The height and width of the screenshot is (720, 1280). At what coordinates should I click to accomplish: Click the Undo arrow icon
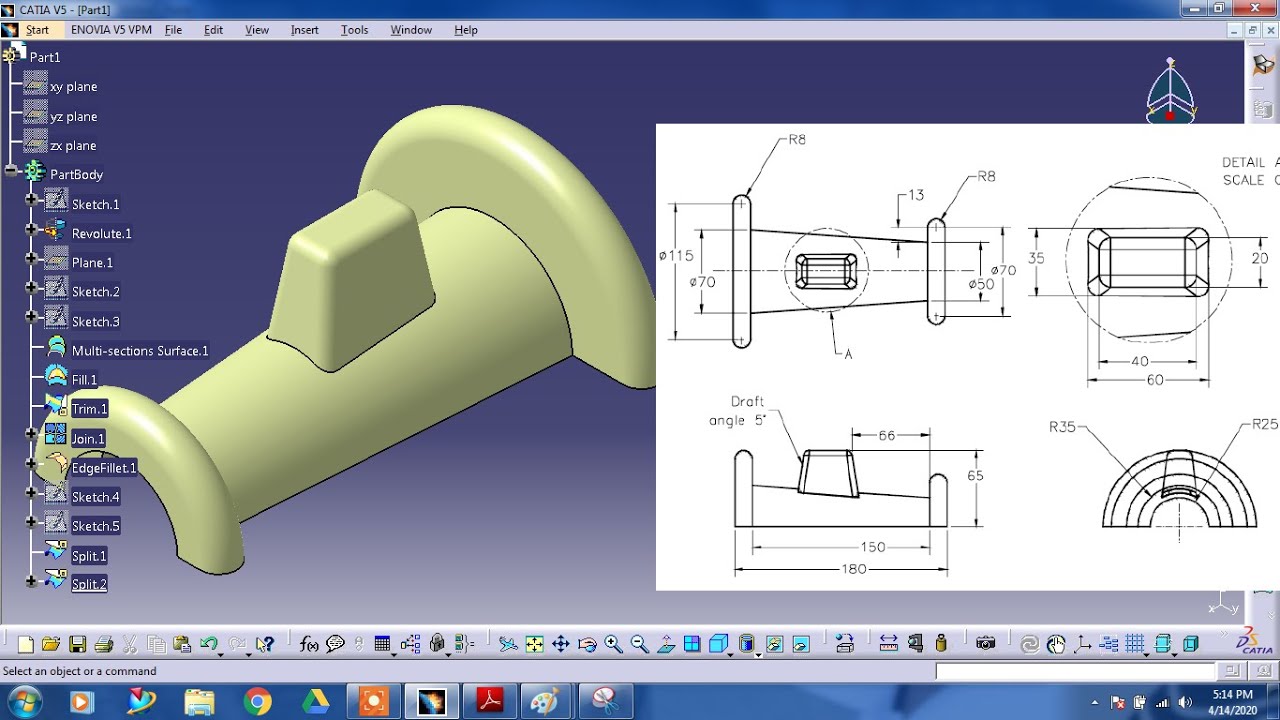208,643
